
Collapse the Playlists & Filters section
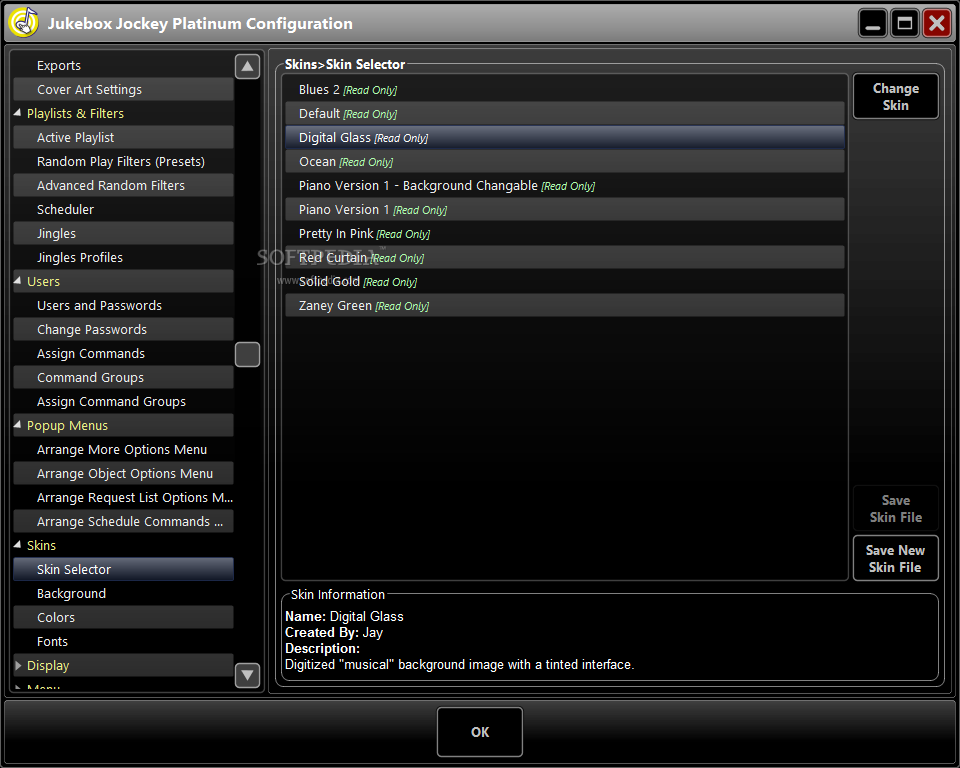coord(18,113)
